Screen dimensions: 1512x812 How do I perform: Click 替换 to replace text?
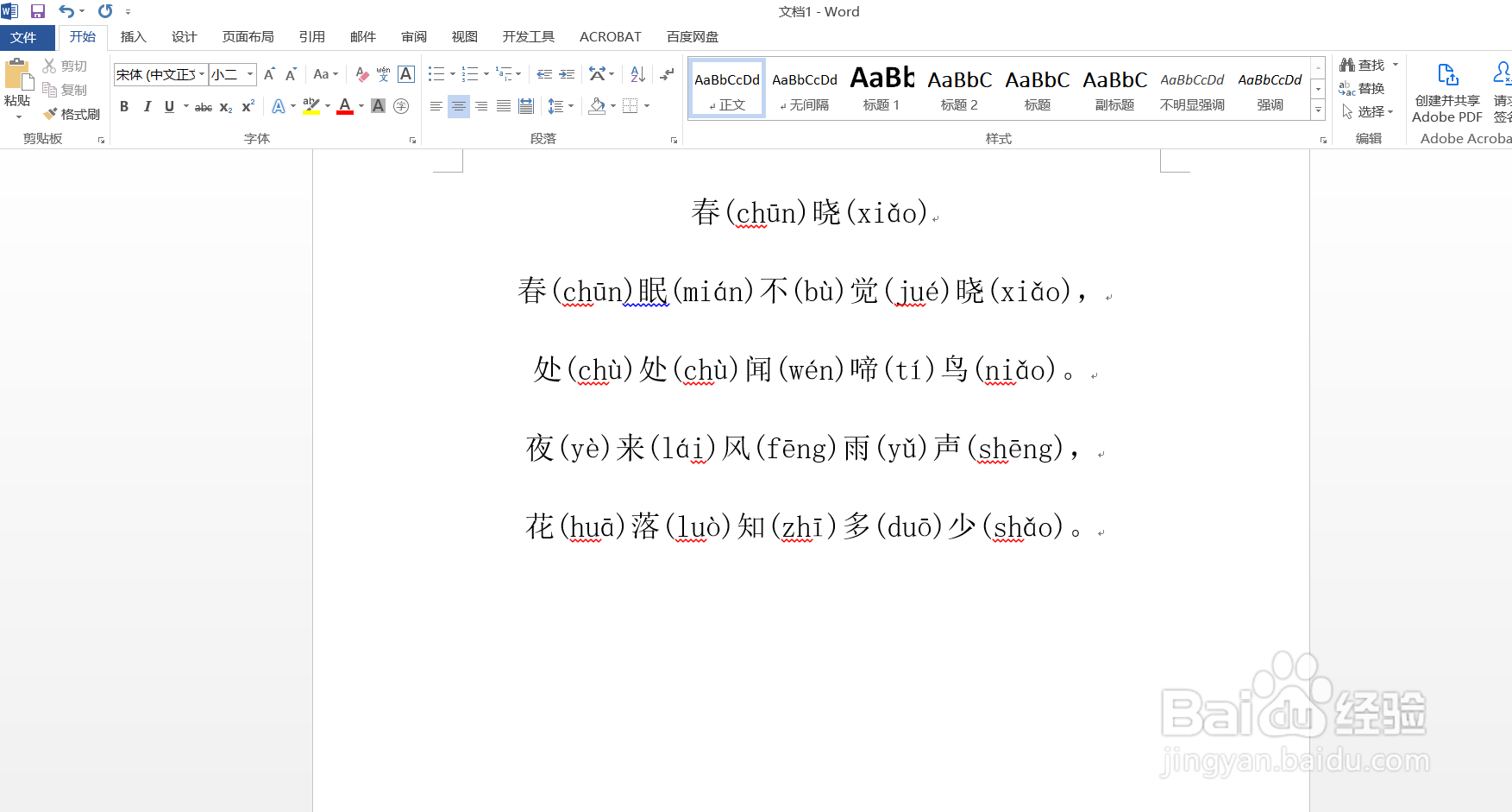click(x=1363, y=88)
